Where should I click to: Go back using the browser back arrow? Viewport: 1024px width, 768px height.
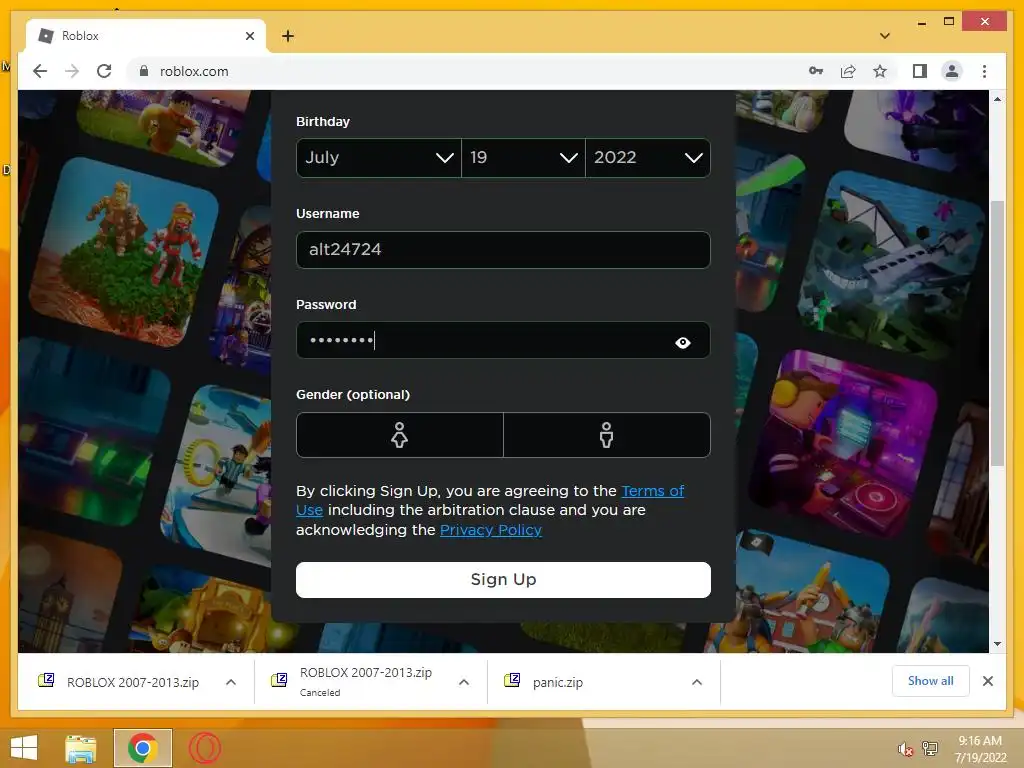[40, 71]
